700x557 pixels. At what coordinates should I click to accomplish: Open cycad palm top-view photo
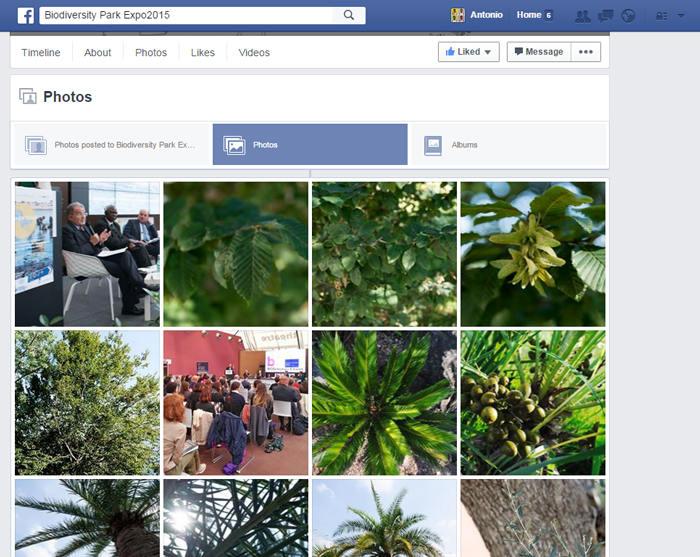pos(384,403)
